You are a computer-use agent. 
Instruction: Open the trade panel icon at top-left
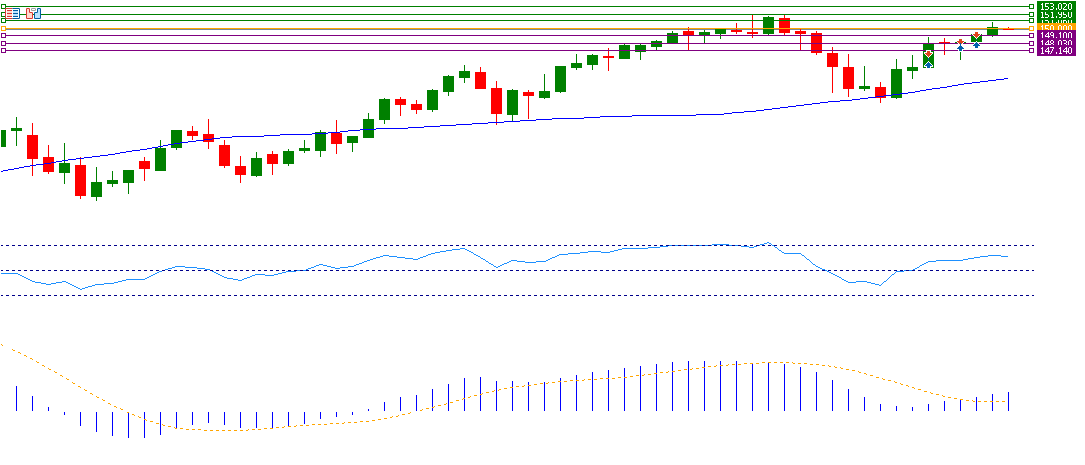pos(35,14)
